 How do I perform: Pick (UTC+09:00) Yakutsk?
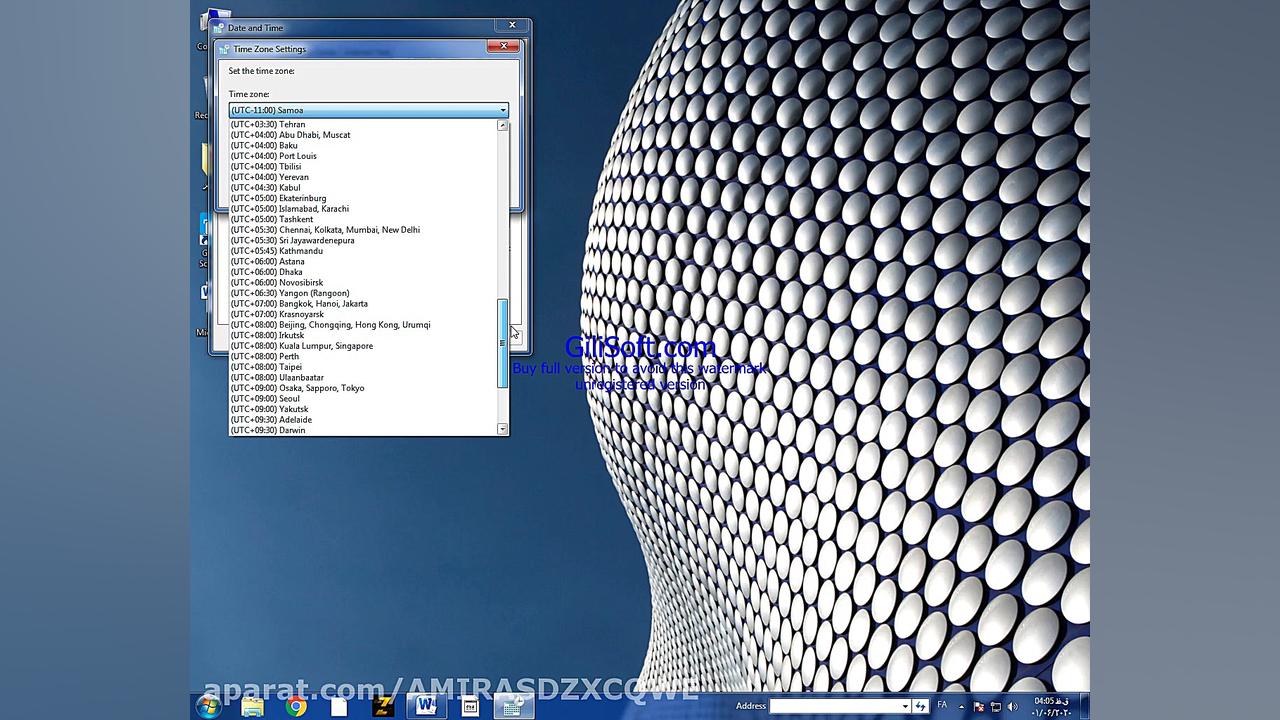coord(363,409)
